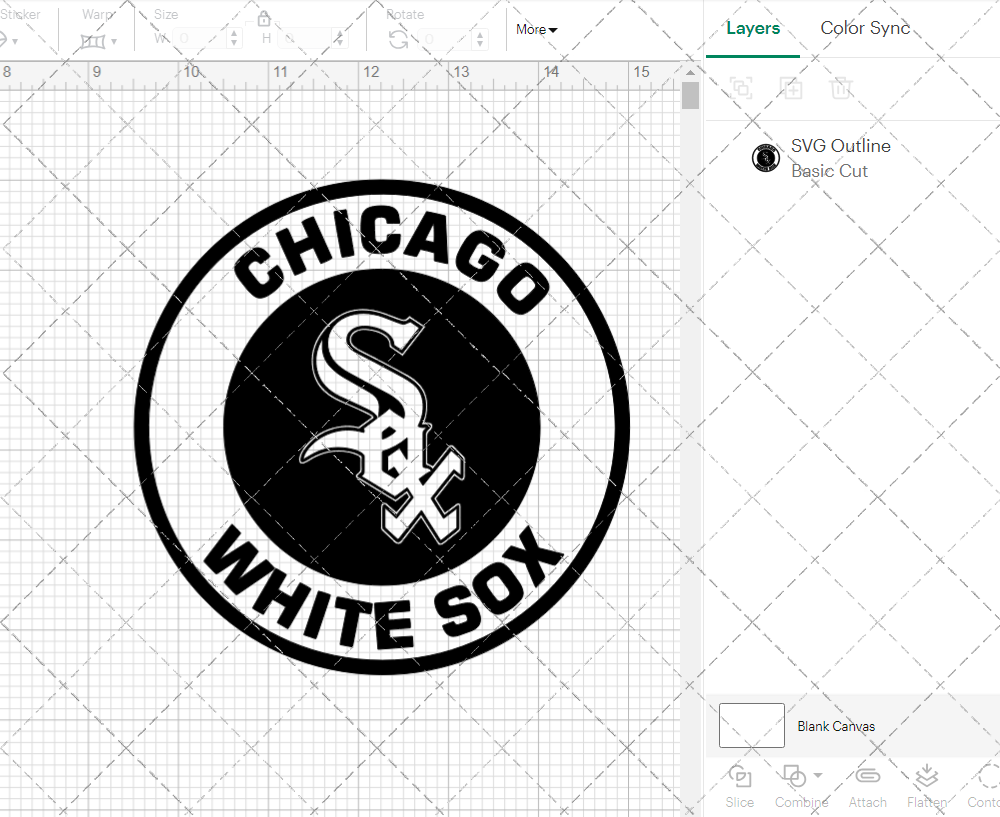Click the Rotate icon
1000x817 pixels.
(398, 40)
